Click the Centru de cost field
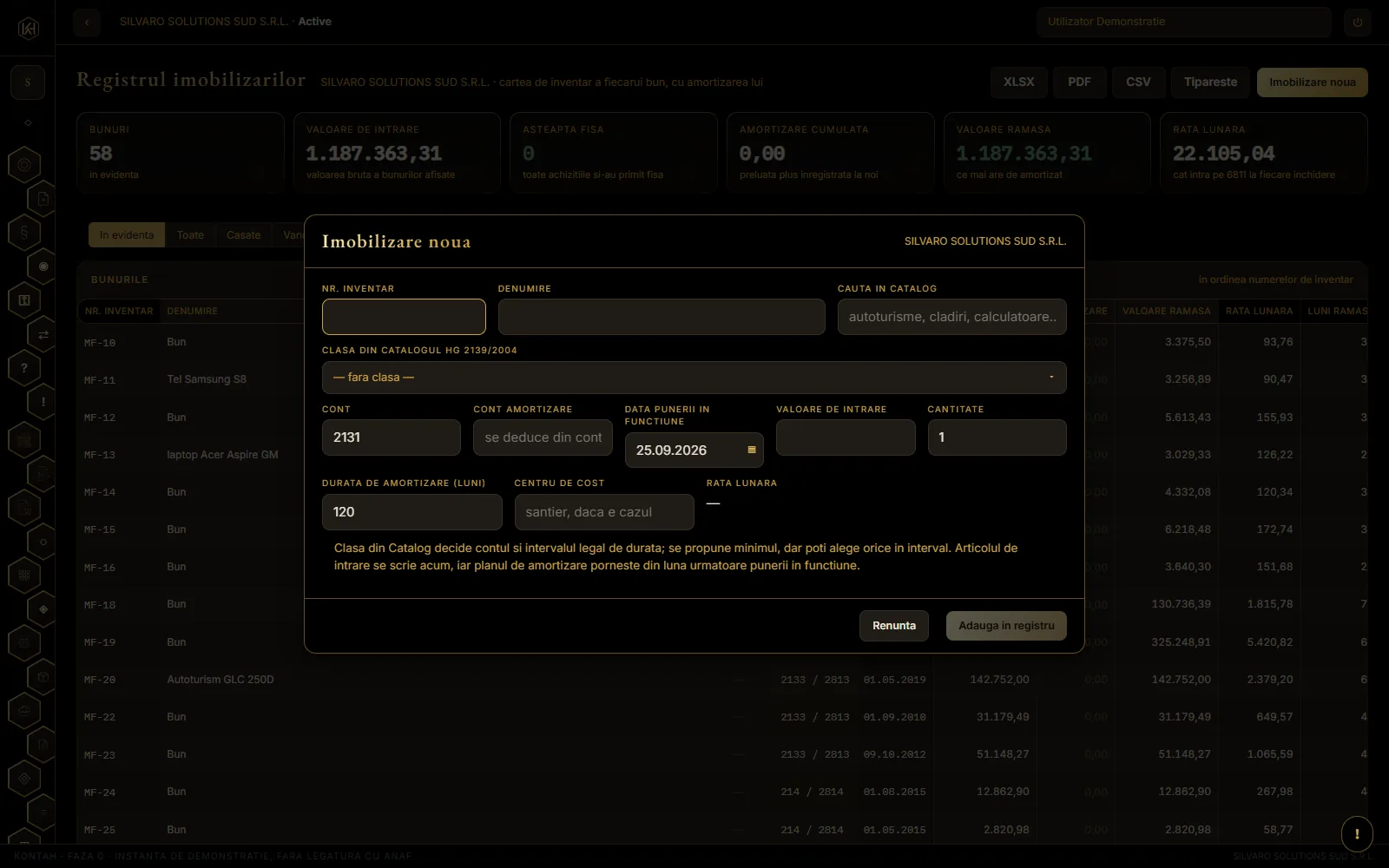Screen dimensions: 1389x868 point(604,512)
